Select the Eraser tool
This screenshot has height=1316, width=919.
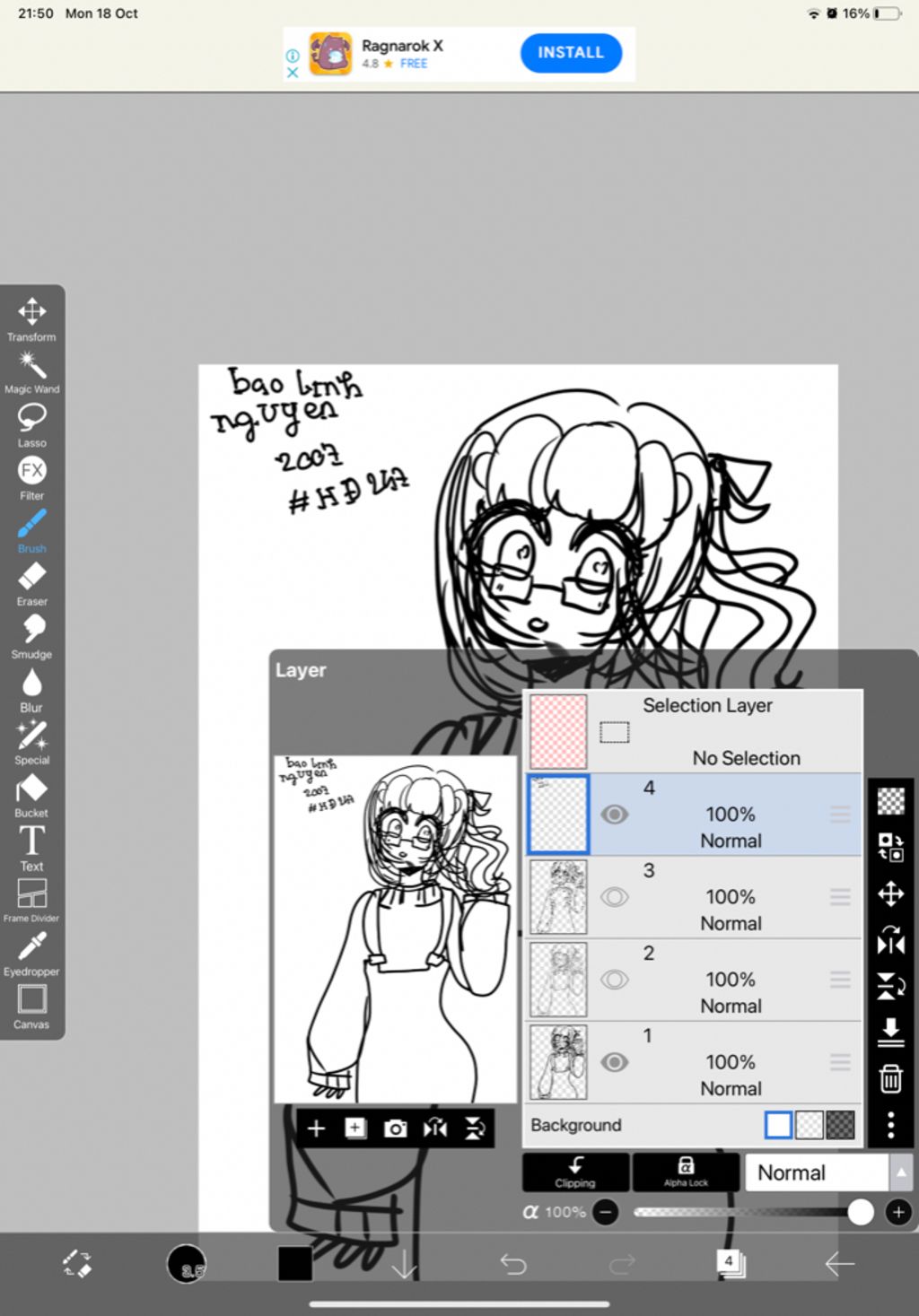[x=32, y=584]
